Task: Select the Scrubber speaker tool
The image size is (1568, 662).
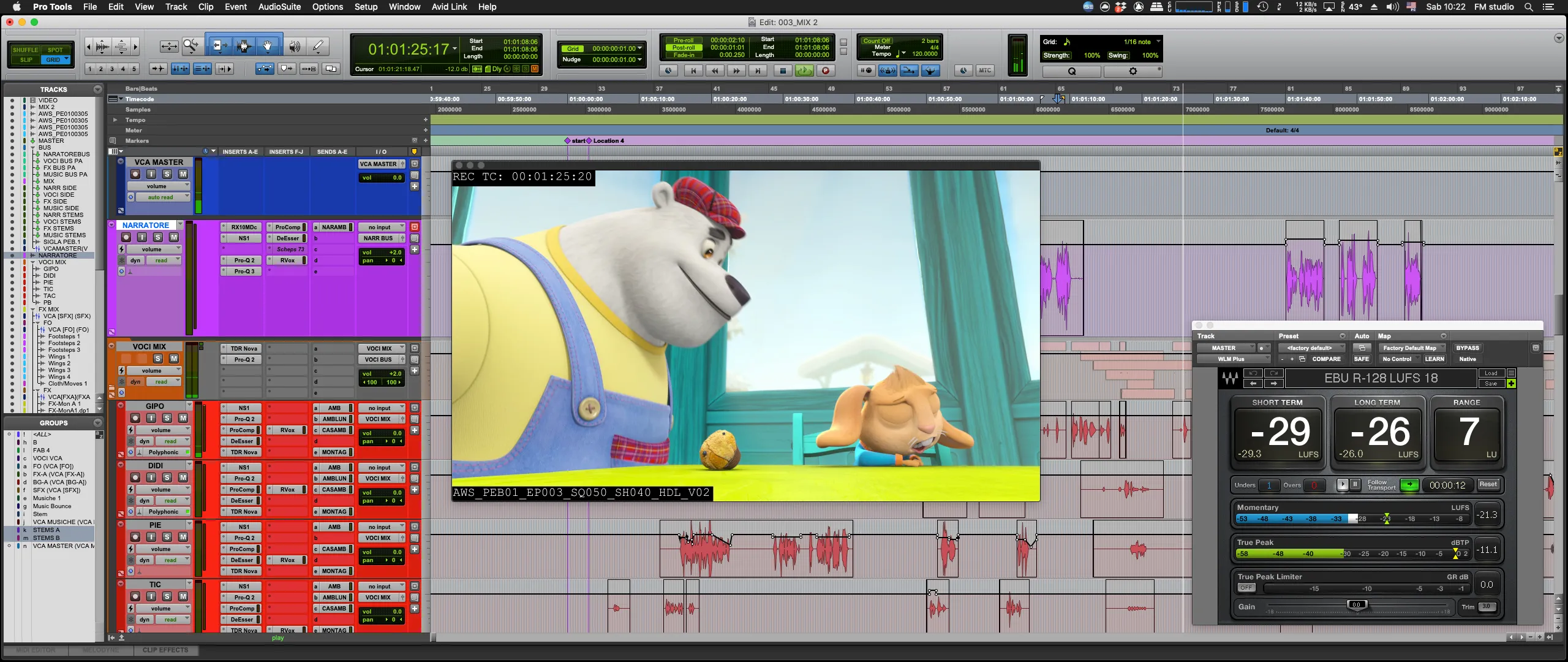Action: (x=295, y=46)
